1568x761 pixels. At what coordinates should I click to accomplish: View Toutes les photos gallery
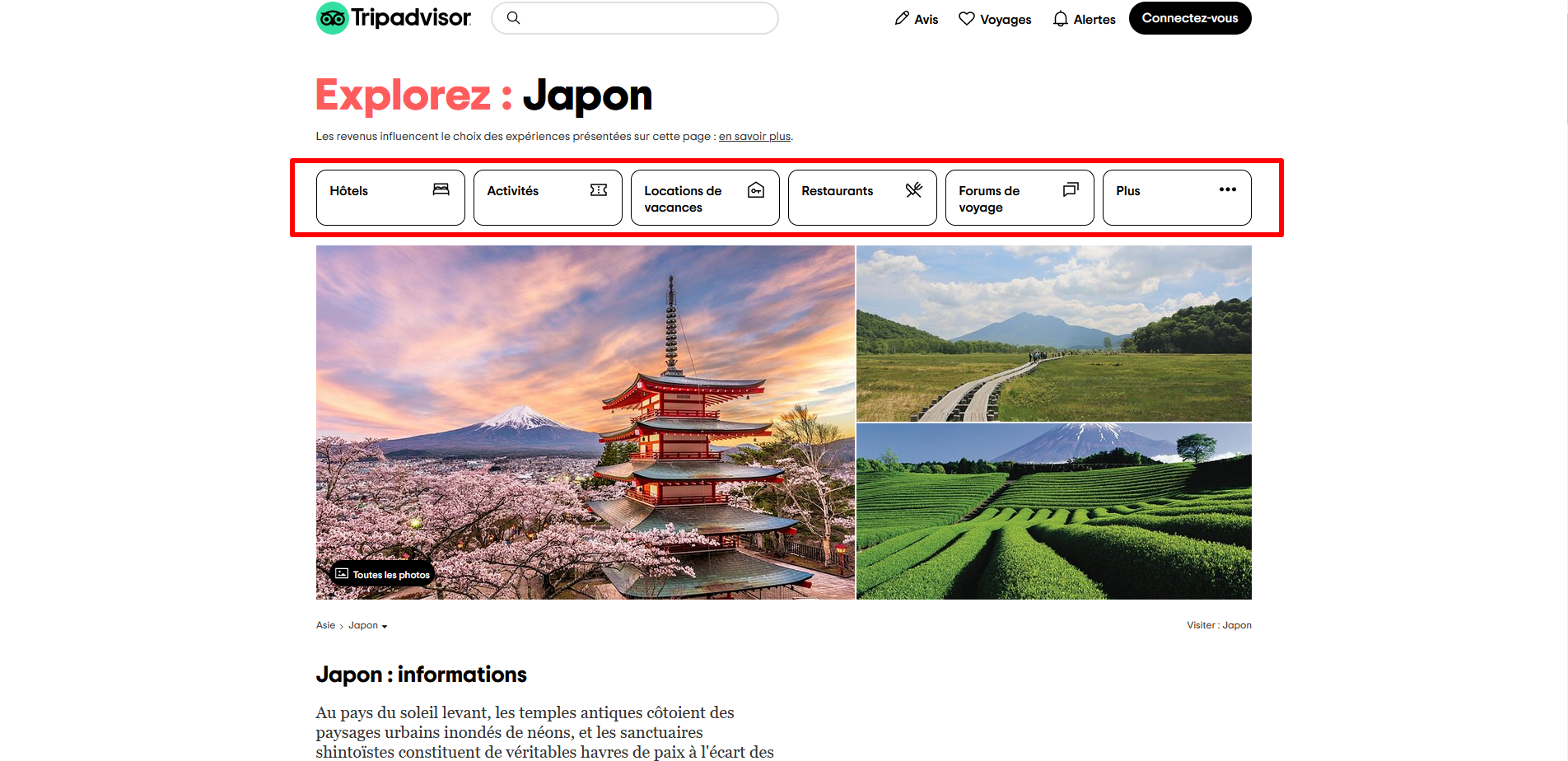pyautogui.click(x=383, y=574)
